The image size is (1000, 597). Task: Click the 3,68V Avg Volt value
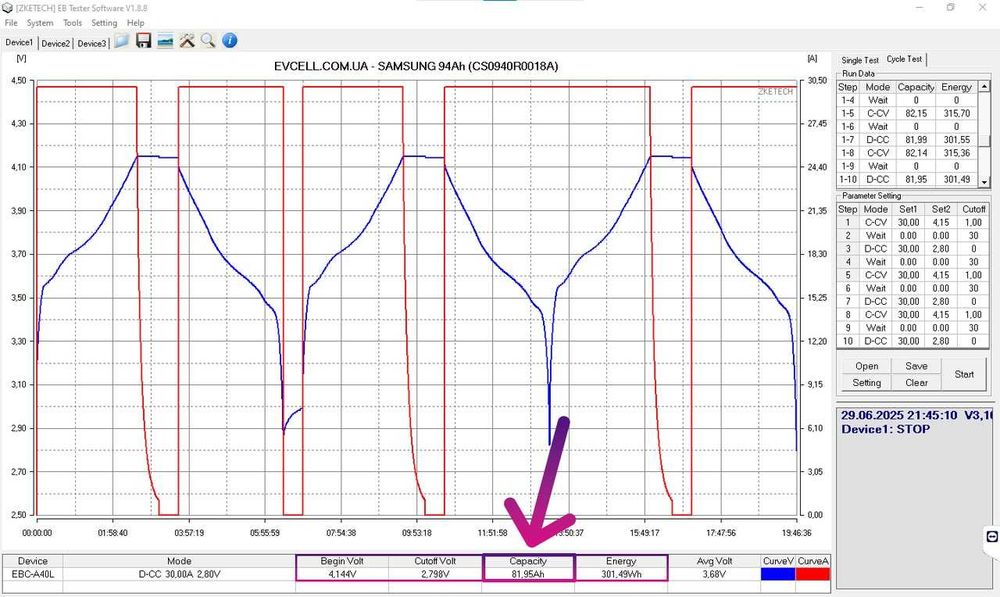pyautogui.click(x=714, y=574)
